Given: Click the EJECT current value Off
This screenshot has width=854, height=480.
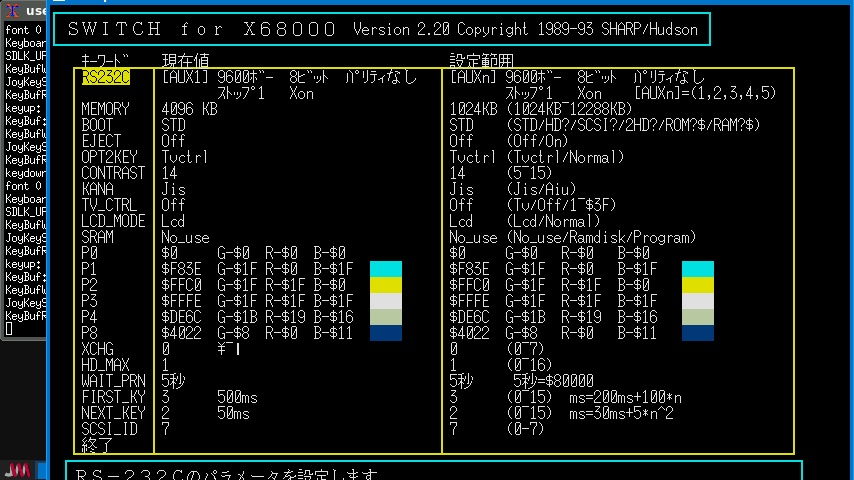Looking at the screenshot, I should pos(173,141).
